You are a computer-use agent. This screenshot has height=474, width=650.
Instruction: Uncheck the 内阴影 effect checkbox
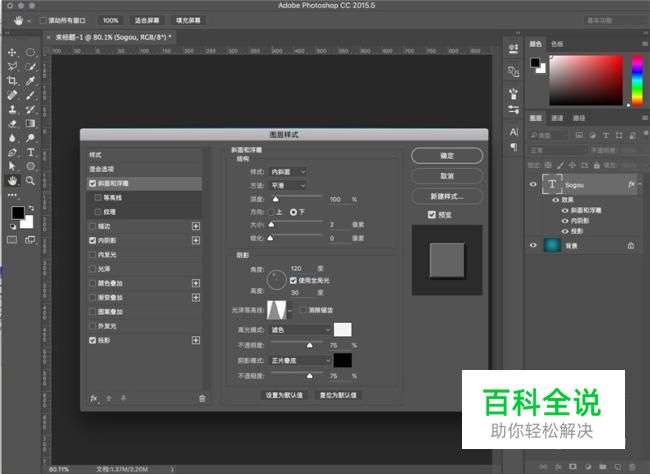pyautogui.click(x=92, y=241)
